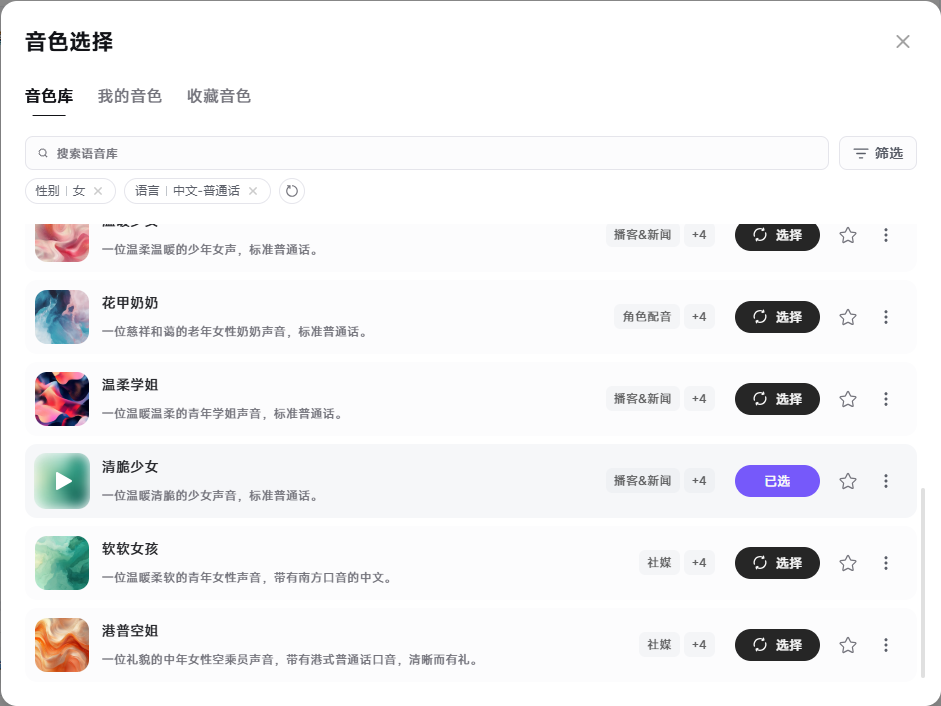
Task: Open three-dot menu for 清脆少女
Action: 885,481
